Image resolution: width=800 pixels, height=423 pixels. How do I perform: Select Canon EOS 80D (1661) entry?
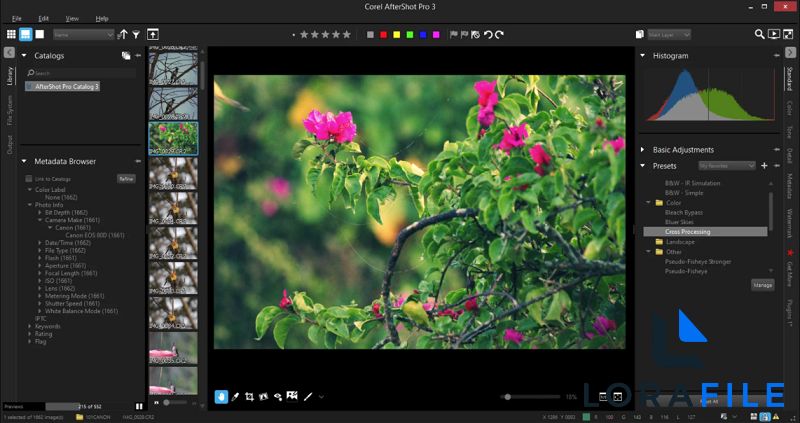pos(95,235)
